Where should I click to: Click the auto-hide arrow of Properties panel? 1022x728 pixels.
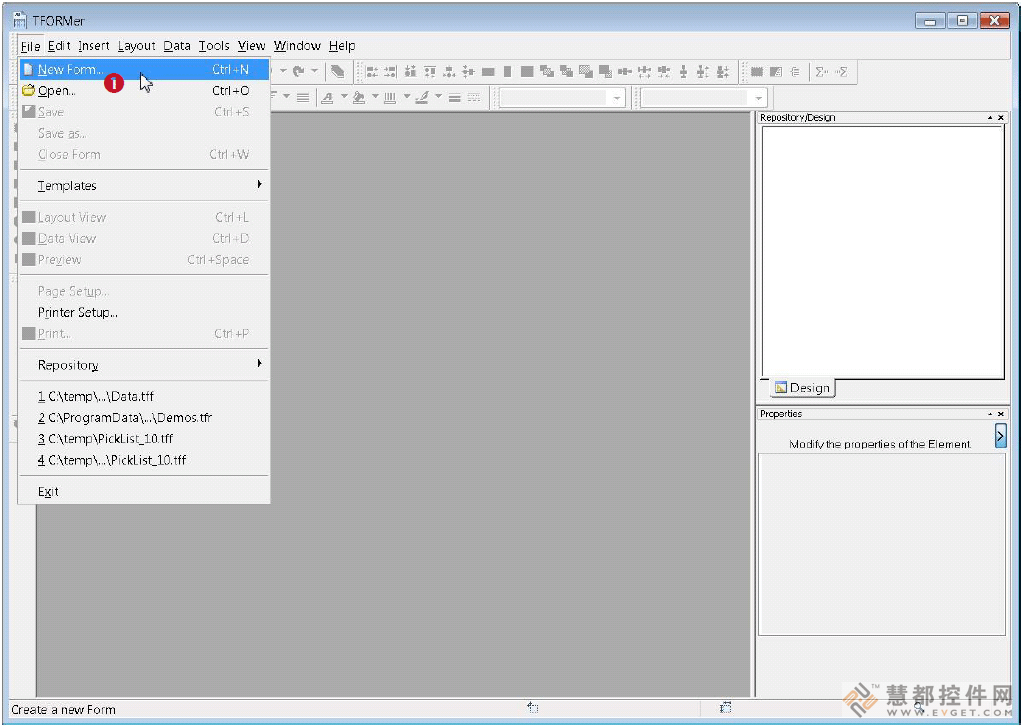point(990,414)
